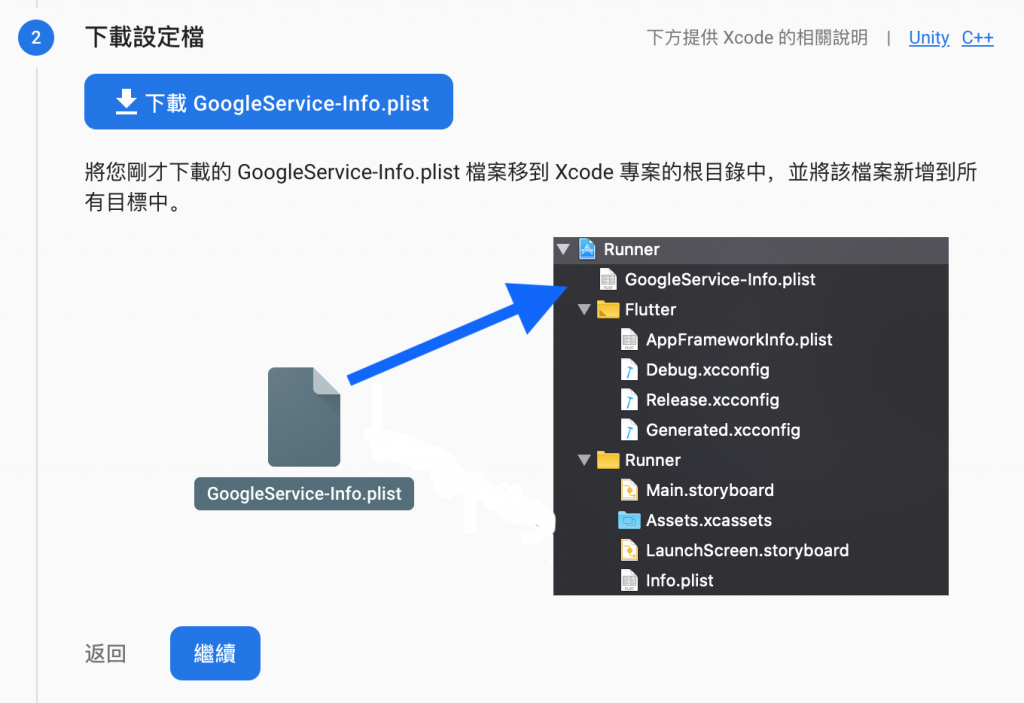
Task: Select LaunchScreen.storyboard in the tree
Action: point(747,550)
